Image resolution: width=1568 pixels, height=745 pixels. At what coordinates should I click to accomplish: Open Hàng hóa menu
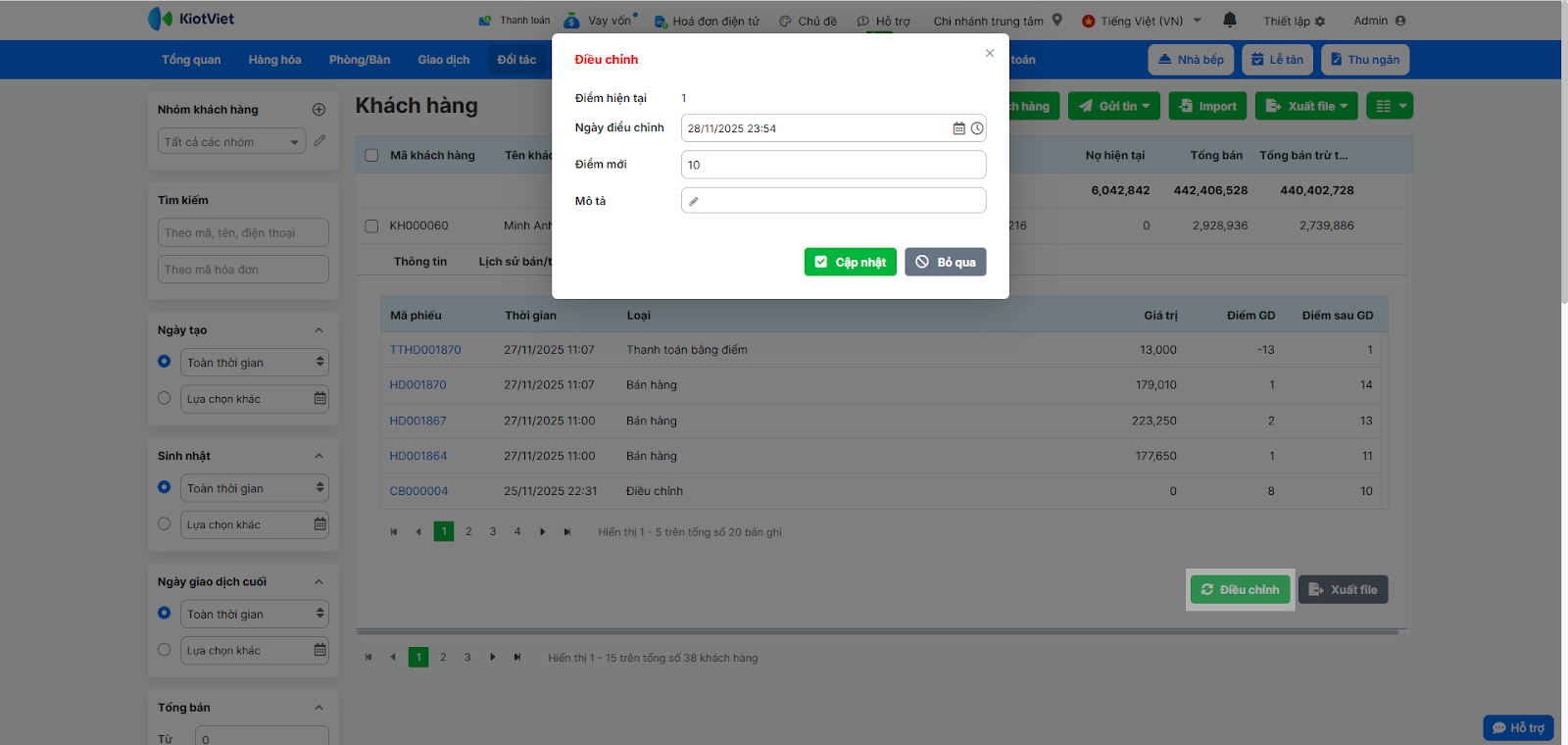tap(274, 60)
